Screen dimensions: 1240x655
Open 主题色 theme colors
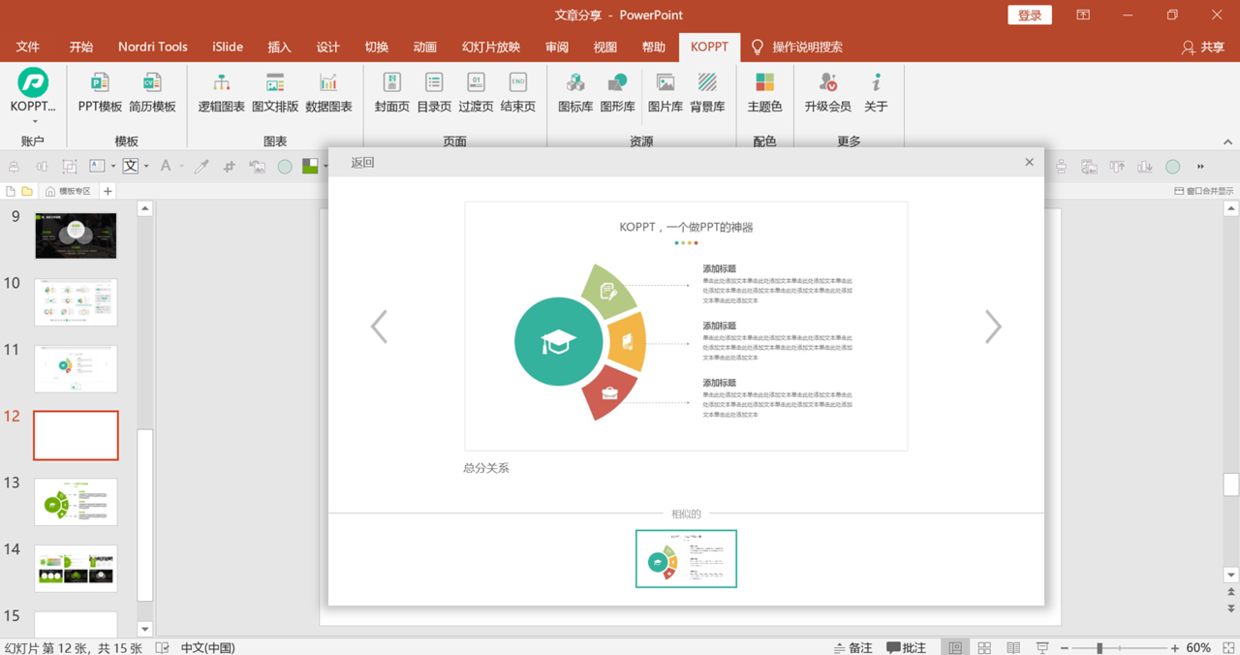[764, 92]
